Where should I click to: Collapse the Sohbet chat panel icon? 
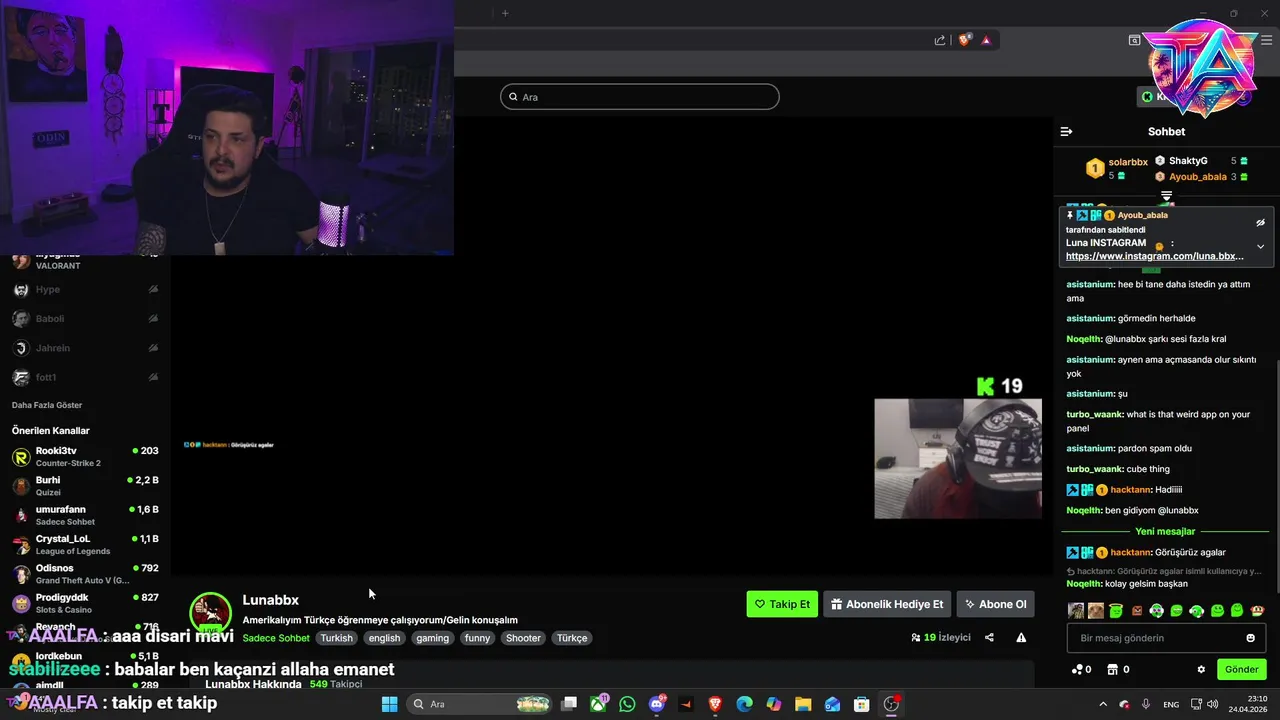(x=1066, y=131)
